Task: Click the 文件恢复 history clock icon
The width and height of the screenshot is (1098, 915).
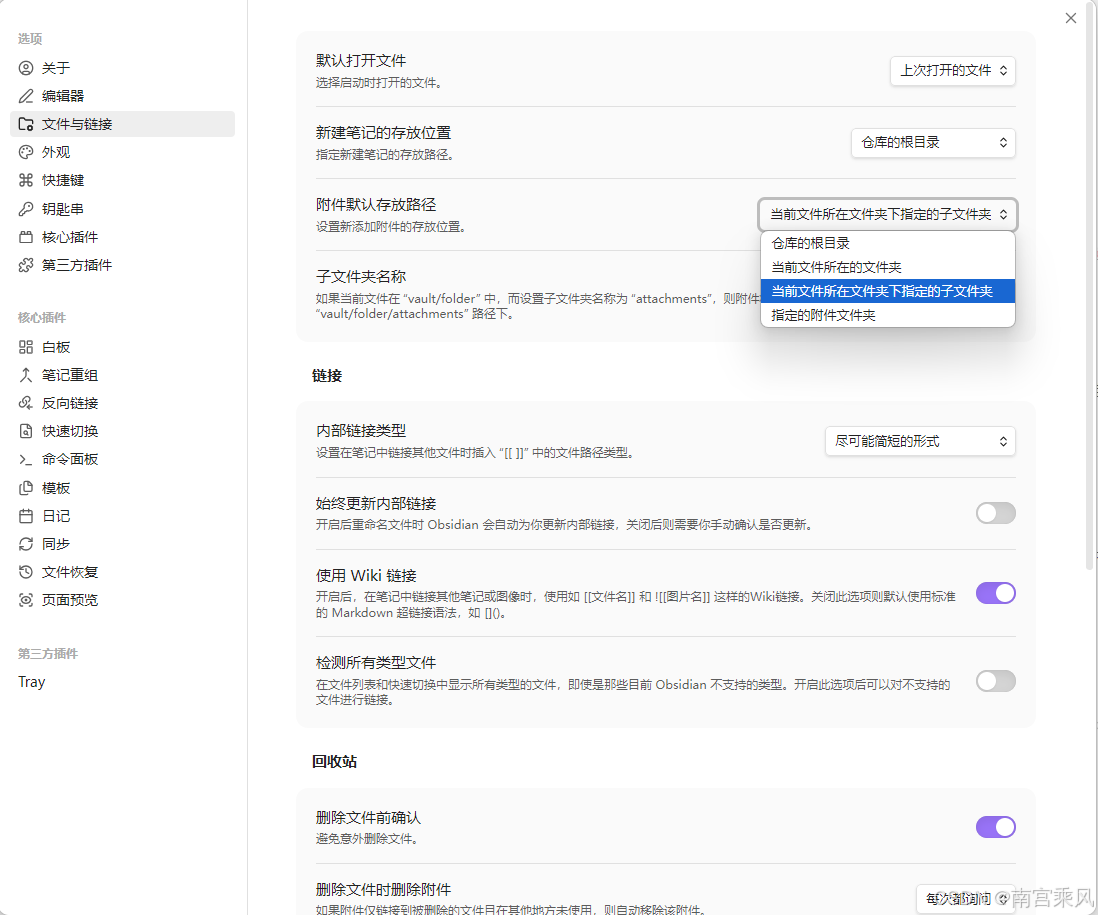Action: pyautogui.click(x=26, y=572)
